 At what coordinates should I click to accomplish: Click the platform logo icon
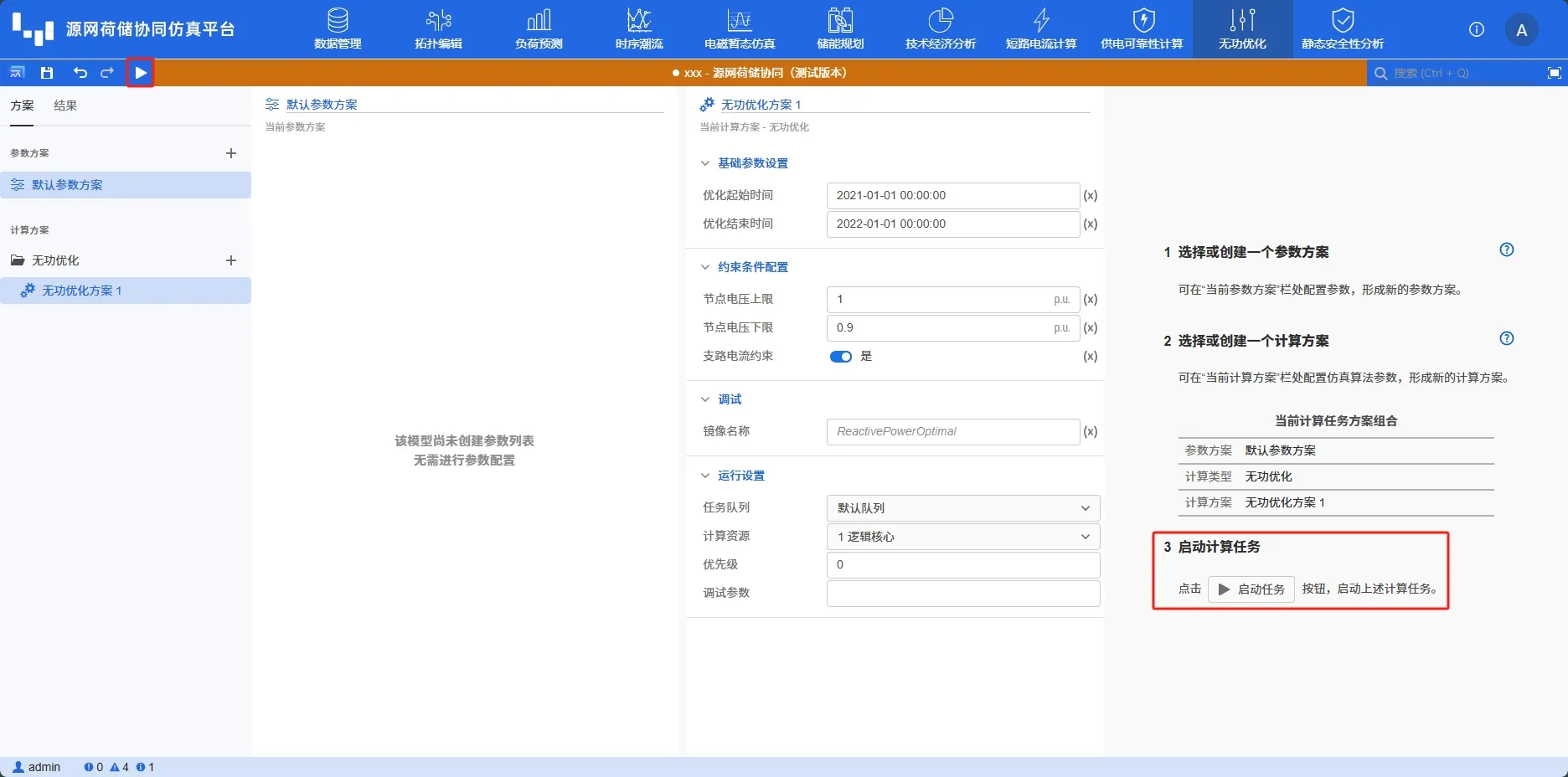click(x=33, y=28)
